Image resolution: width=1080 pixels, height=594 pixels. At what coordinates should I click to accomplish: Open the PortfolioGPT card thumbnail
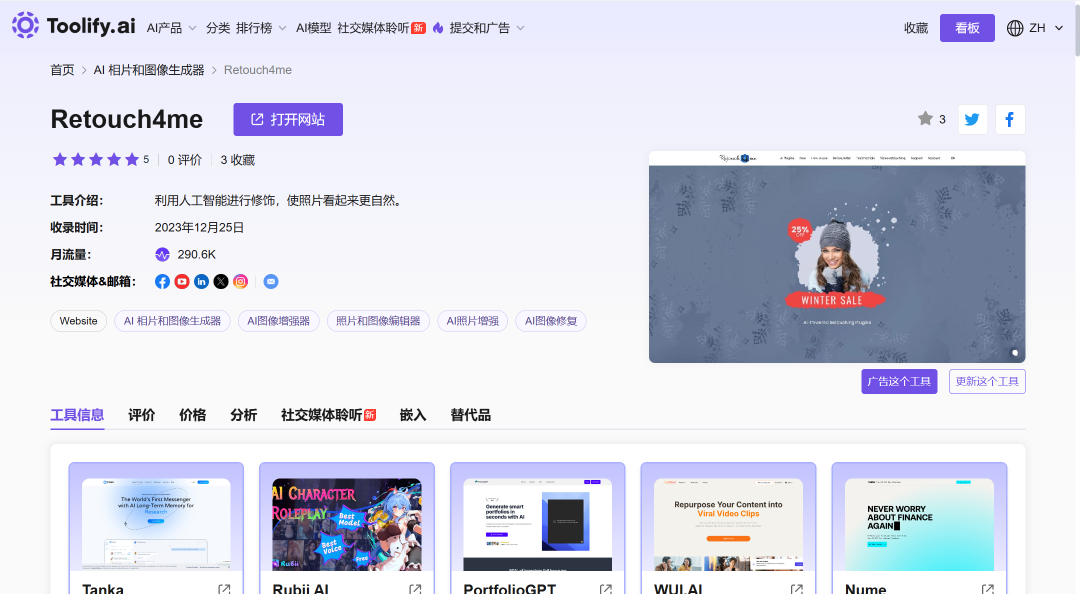[538, 524]
